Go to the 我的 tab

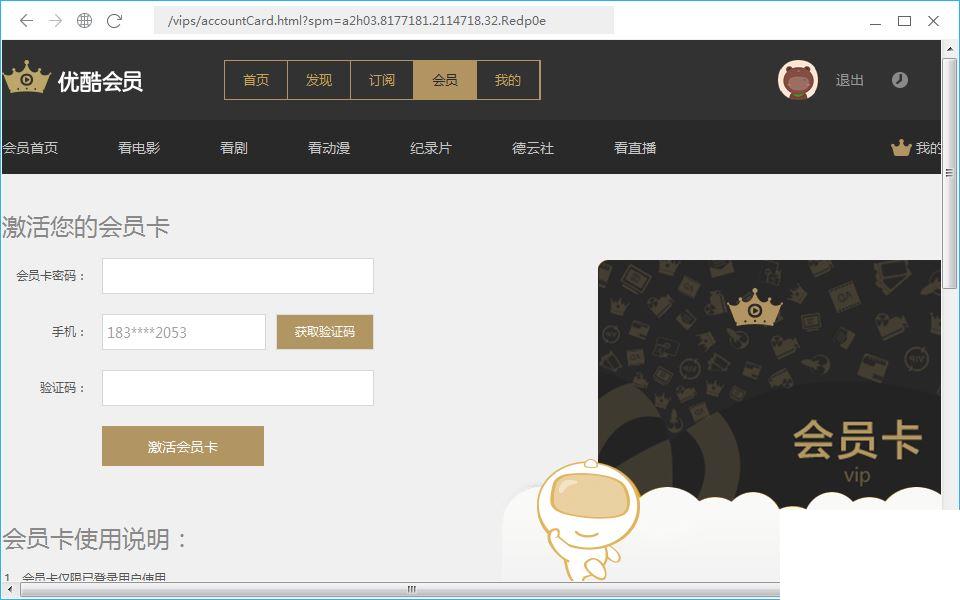[508, 80]
